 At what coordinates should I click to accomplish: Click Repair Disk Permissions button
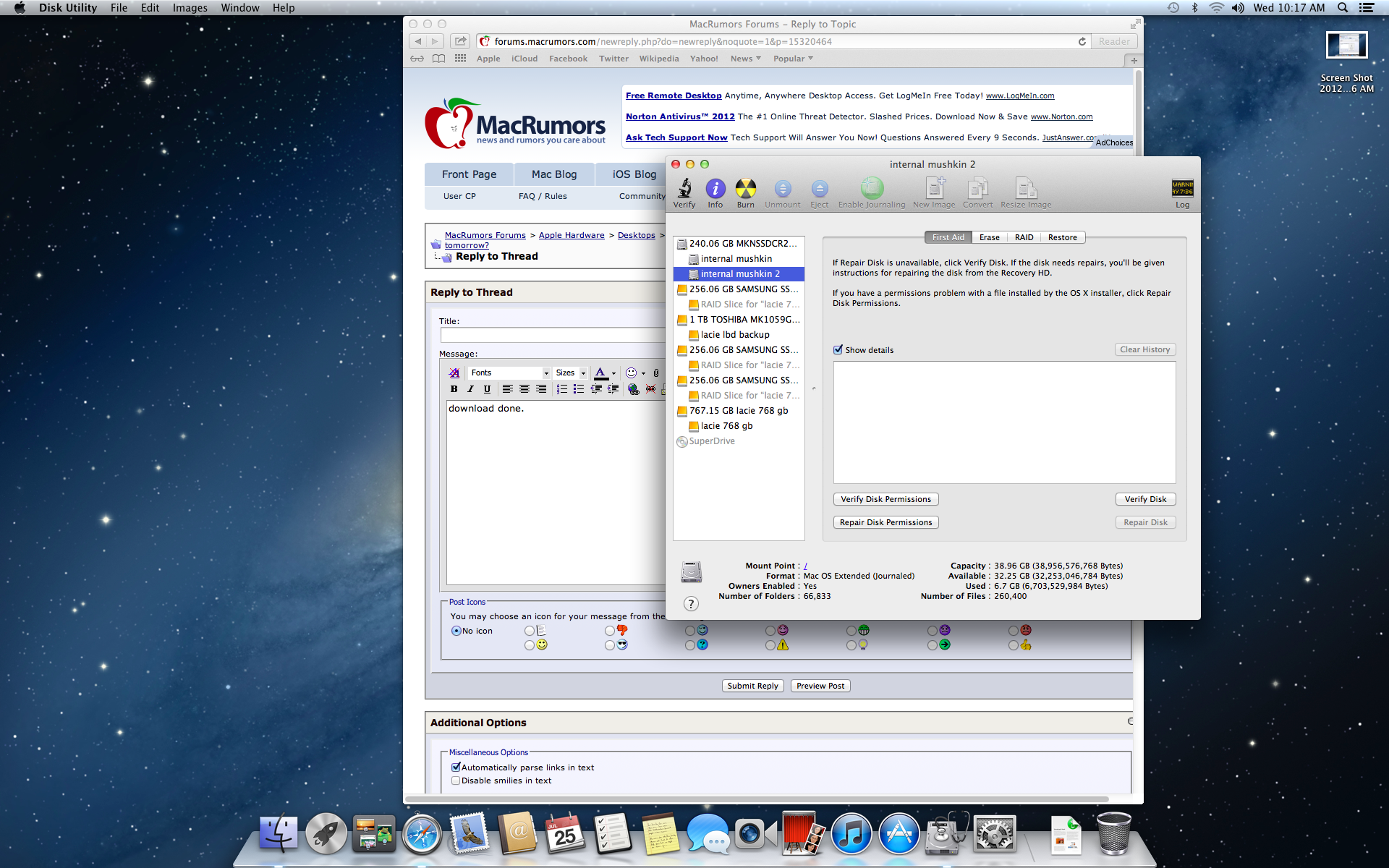pyautogui.click(x=885, y=522)
